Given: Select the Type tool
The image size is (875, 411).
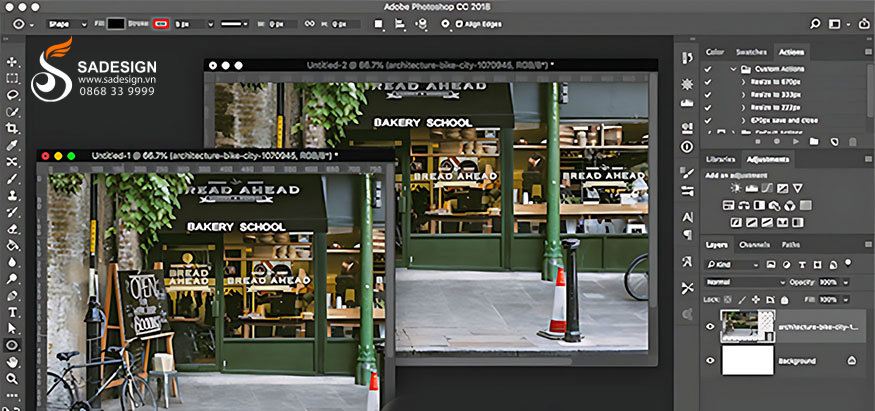Looking at the screenshot, I should 12,312.
